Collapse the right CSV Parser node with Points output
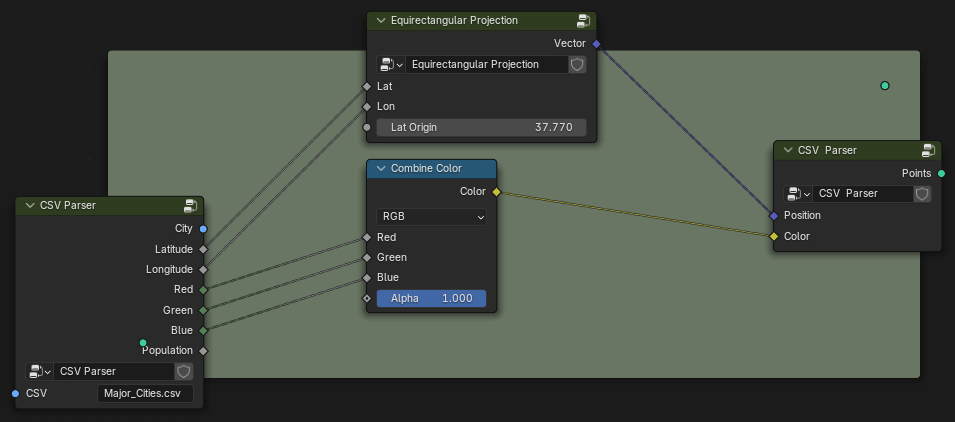The width and height of the screenshot is (955, 422). click(x=788, y=150)
